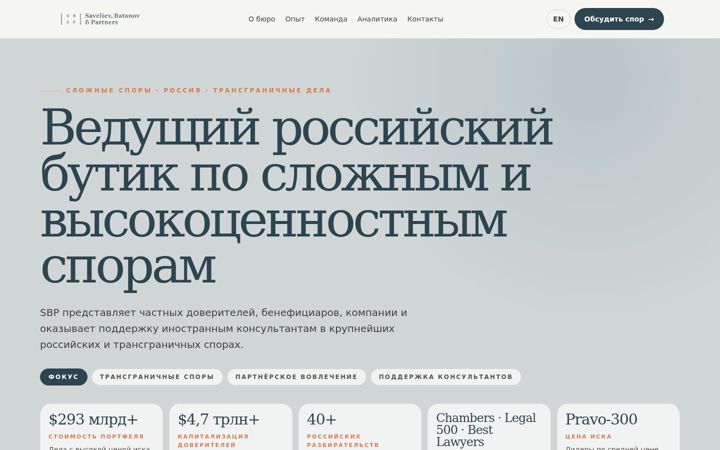The height and width of the screenshot is (450, 720).
Task: Choose the Партнёрское вовлечение pill
Action: click(x=296, y=377)
